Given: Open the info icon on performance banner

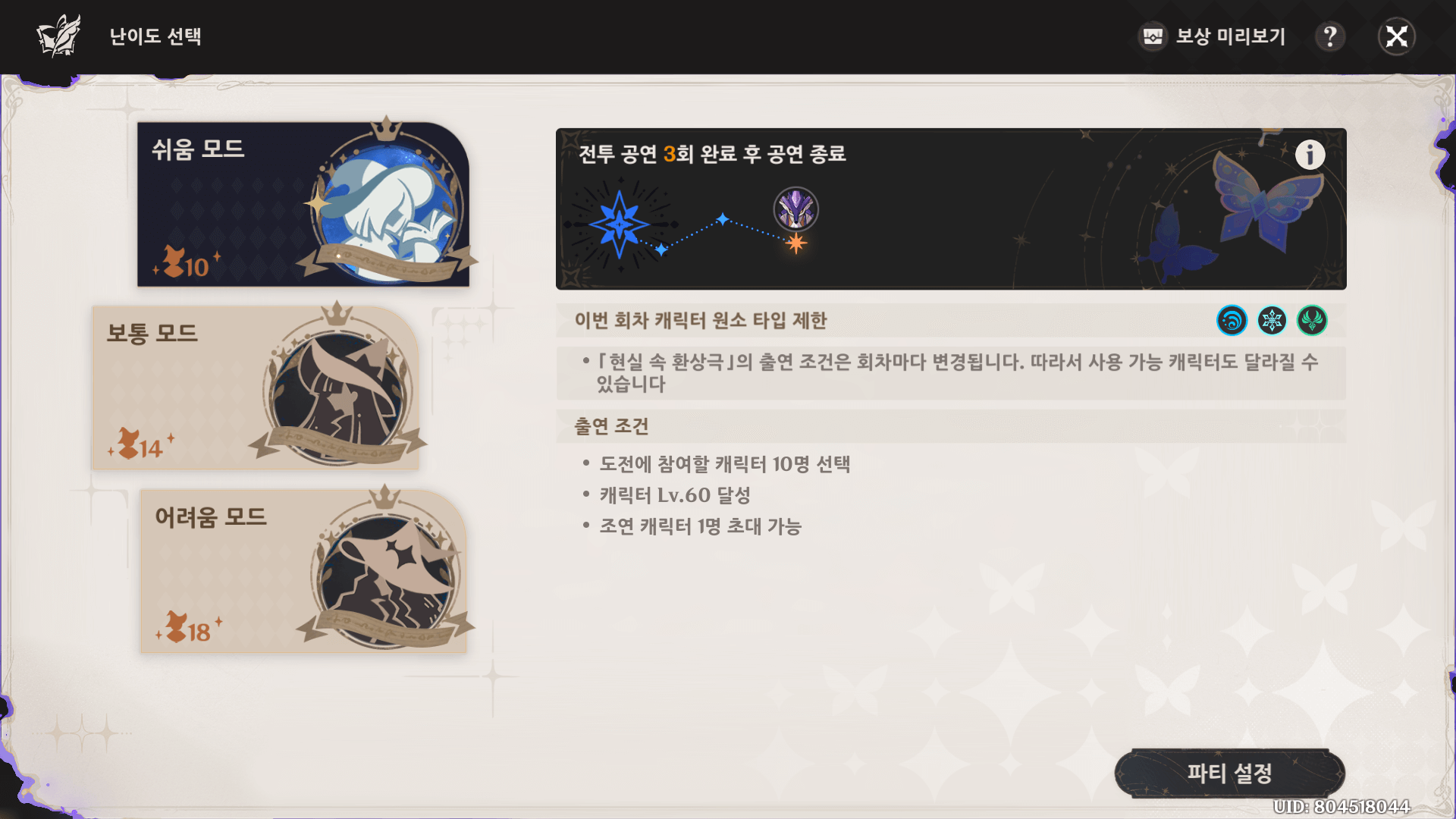Looking at the screenshot, I should [x=1310, y=155].
